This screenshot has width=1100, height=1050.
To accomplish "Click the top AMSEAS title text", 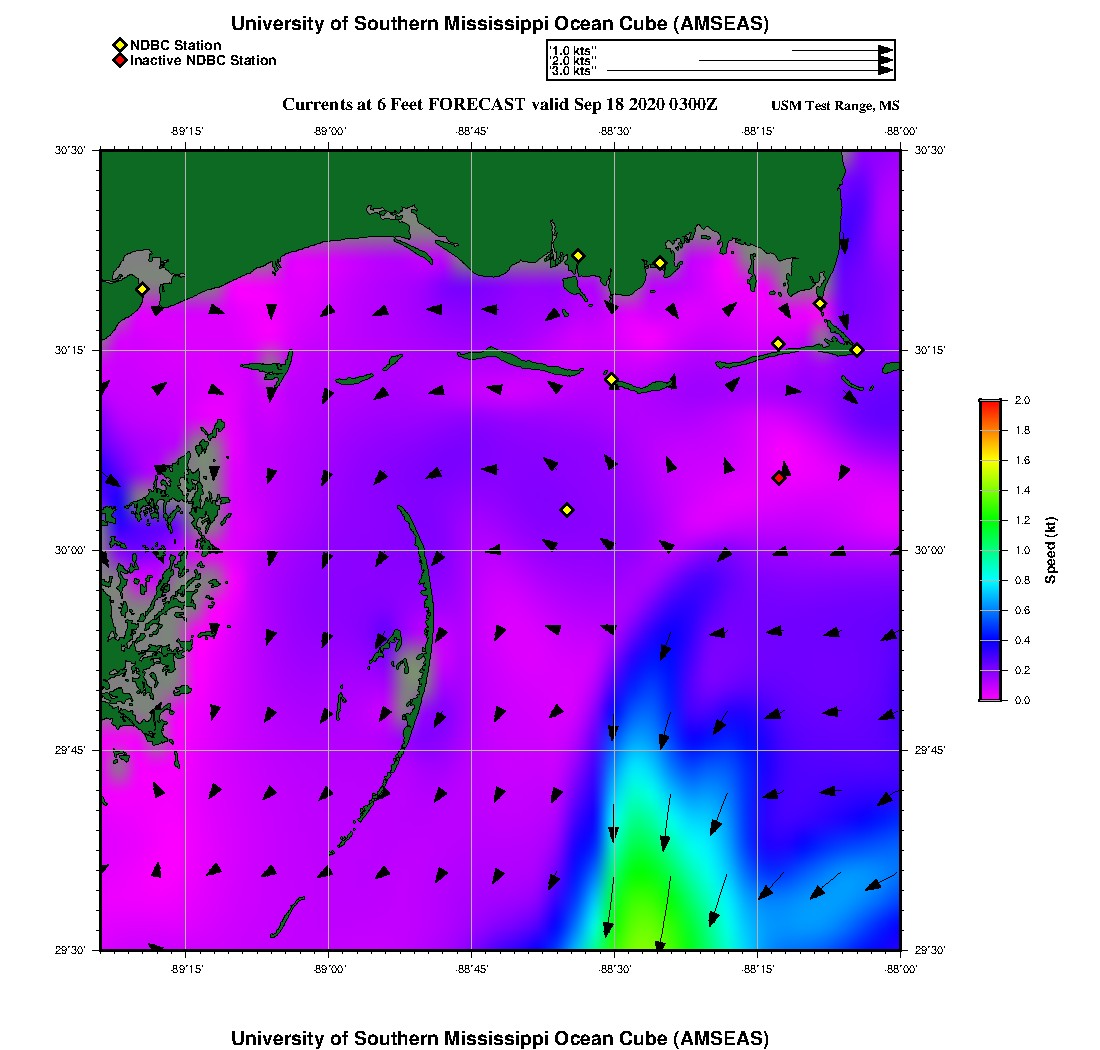I will [x=499, y=23].
